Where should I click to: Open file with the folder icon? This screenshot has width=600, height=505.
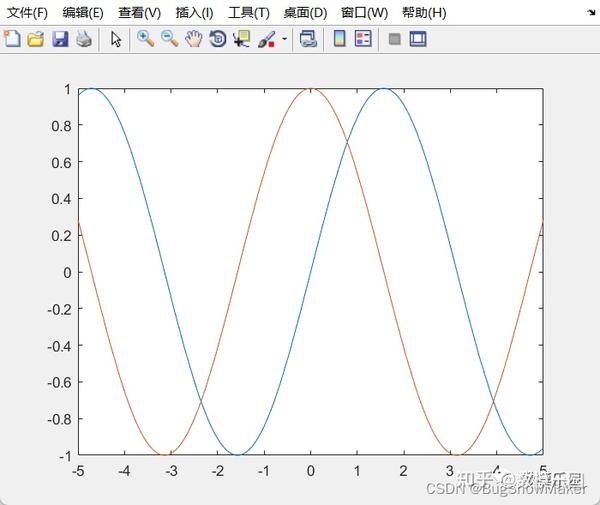tap(36, 39)
